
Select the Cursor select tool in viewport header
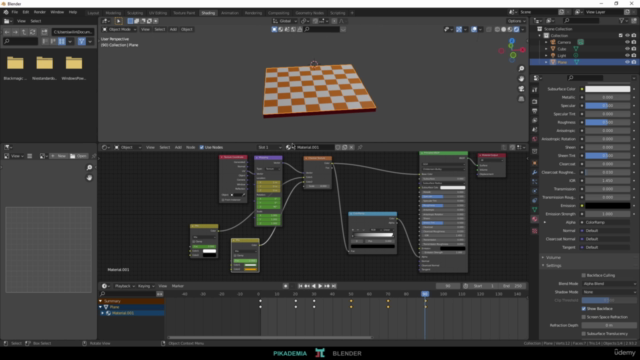coord(118,21)
